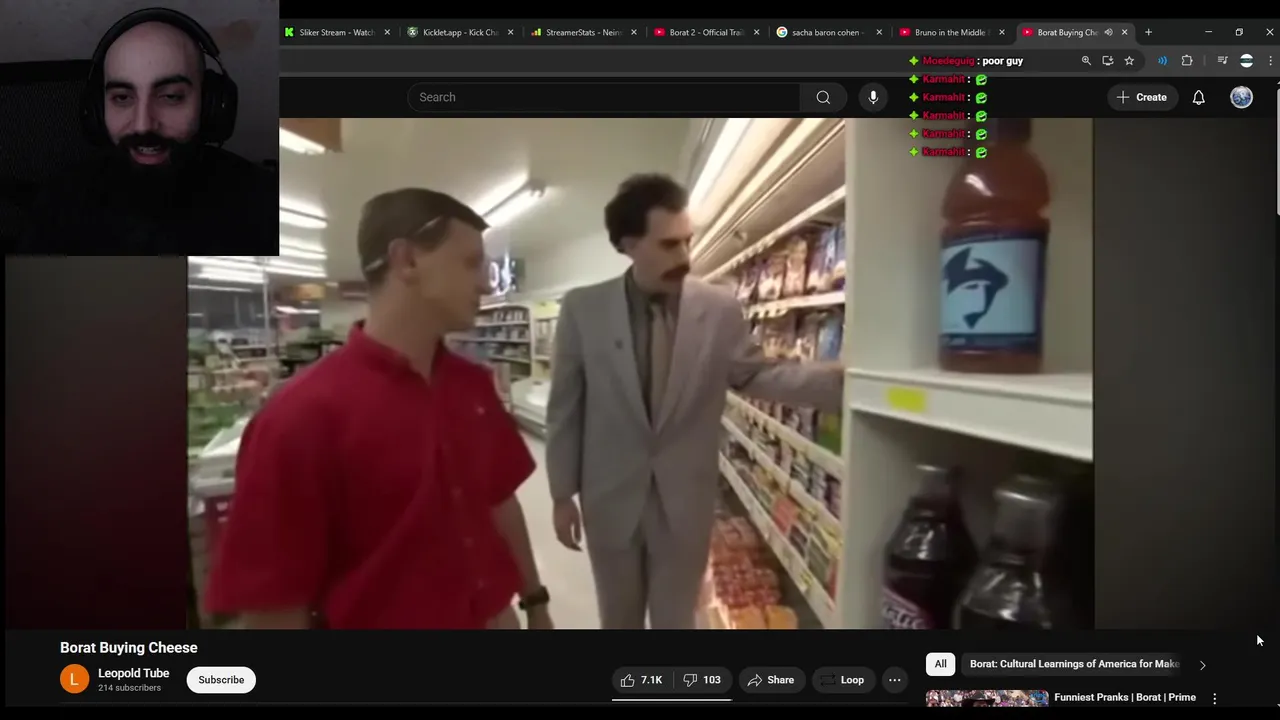This screenshot has height=720, width=1280.
Task: Click the YouTube Create button
Action: coord(1142,97)
